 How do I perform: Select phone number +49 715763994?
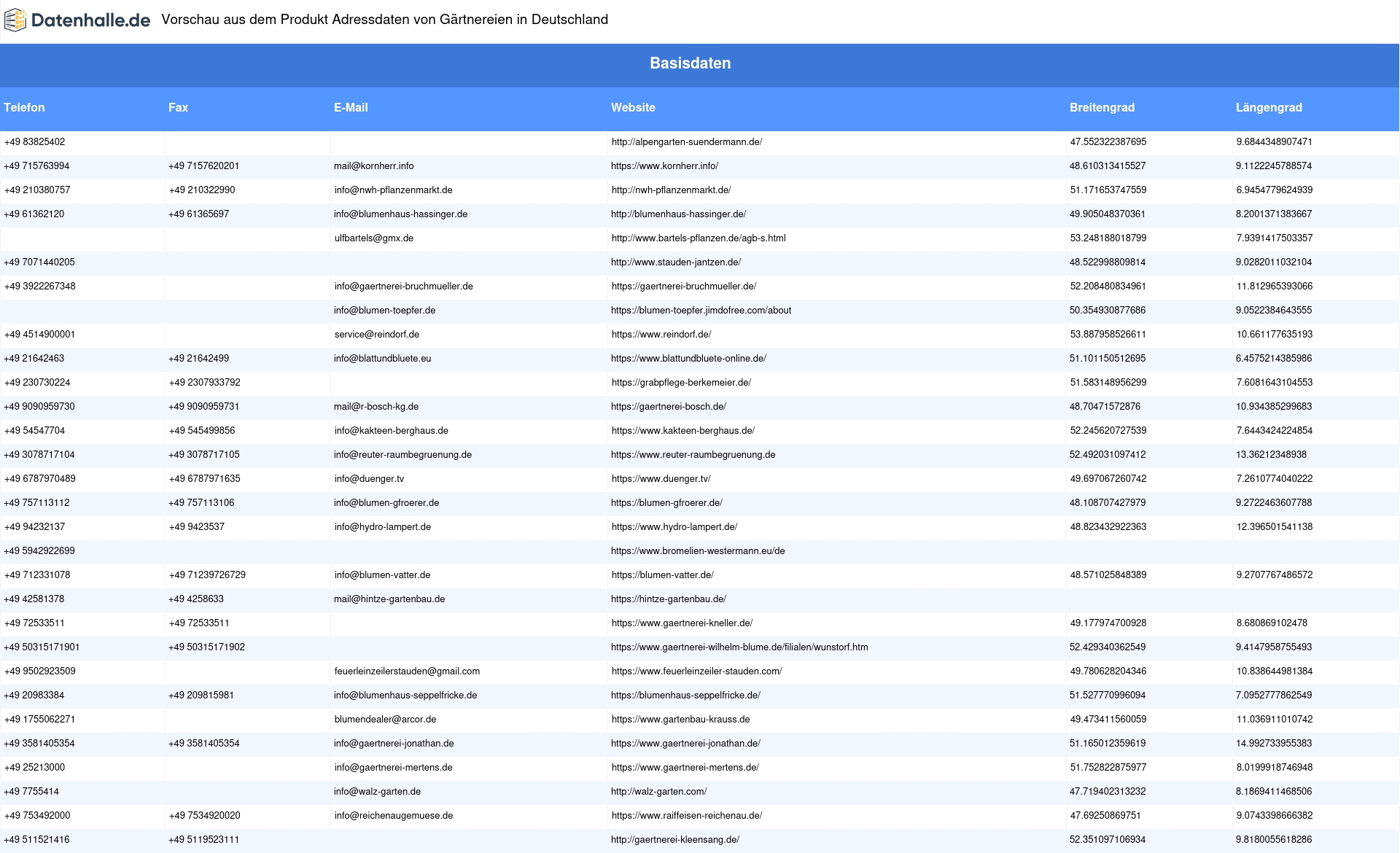pyautogui.click(x=36, y=166)
